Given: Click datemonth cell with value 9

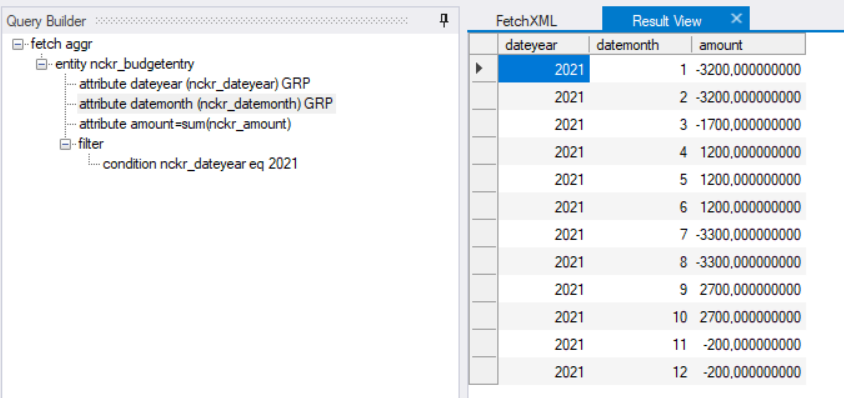Looking at the screenshot, I should 641,289.
